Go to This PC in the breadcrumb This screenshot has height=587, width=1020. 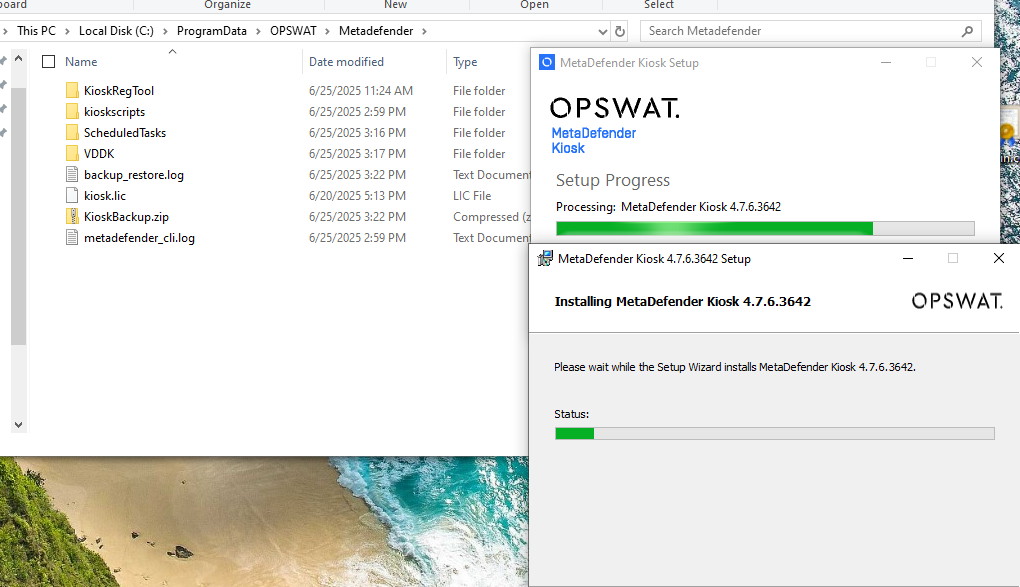click(x=36, y=31)
